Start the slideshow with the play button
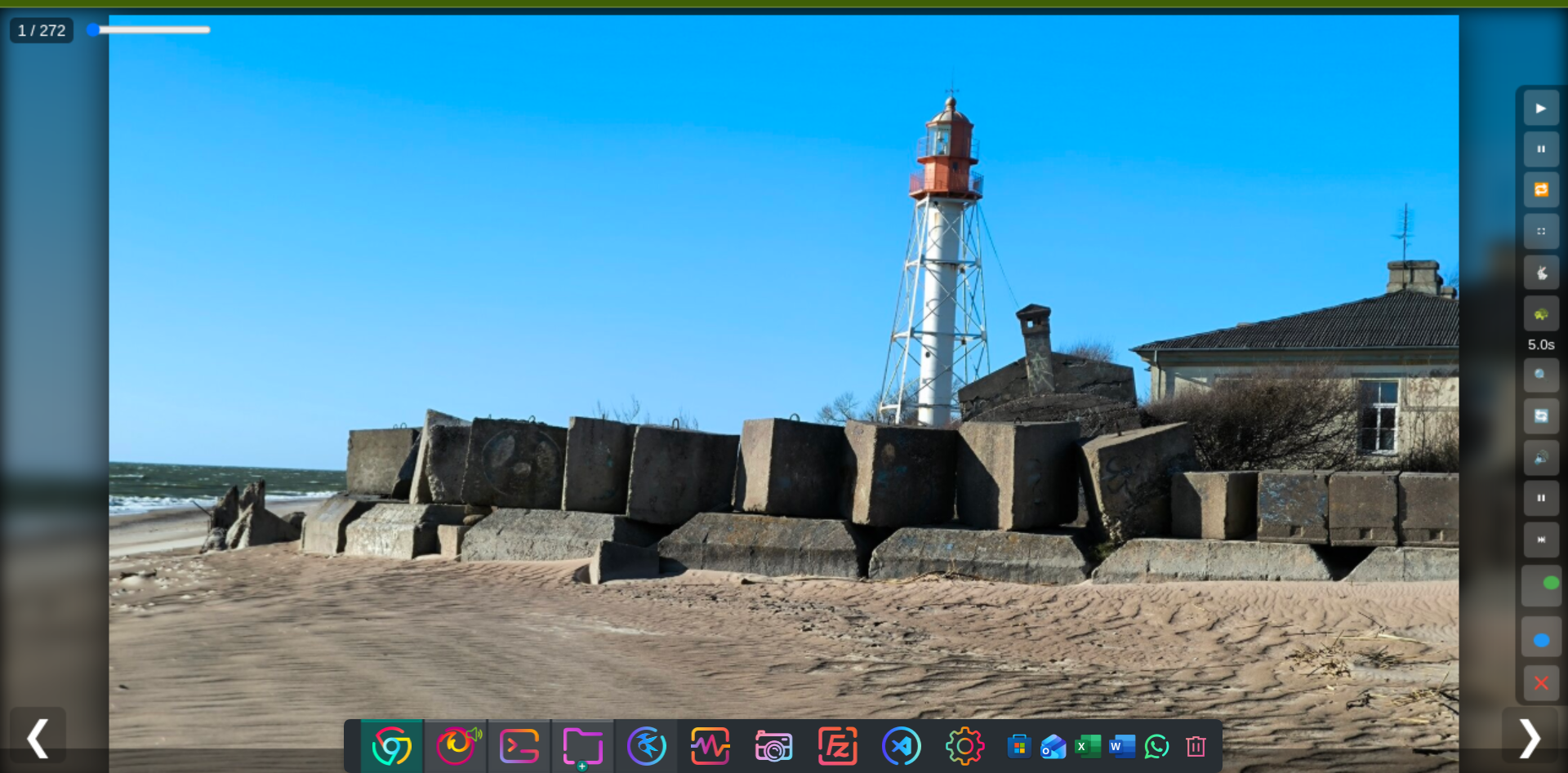 coord(1541,109)
